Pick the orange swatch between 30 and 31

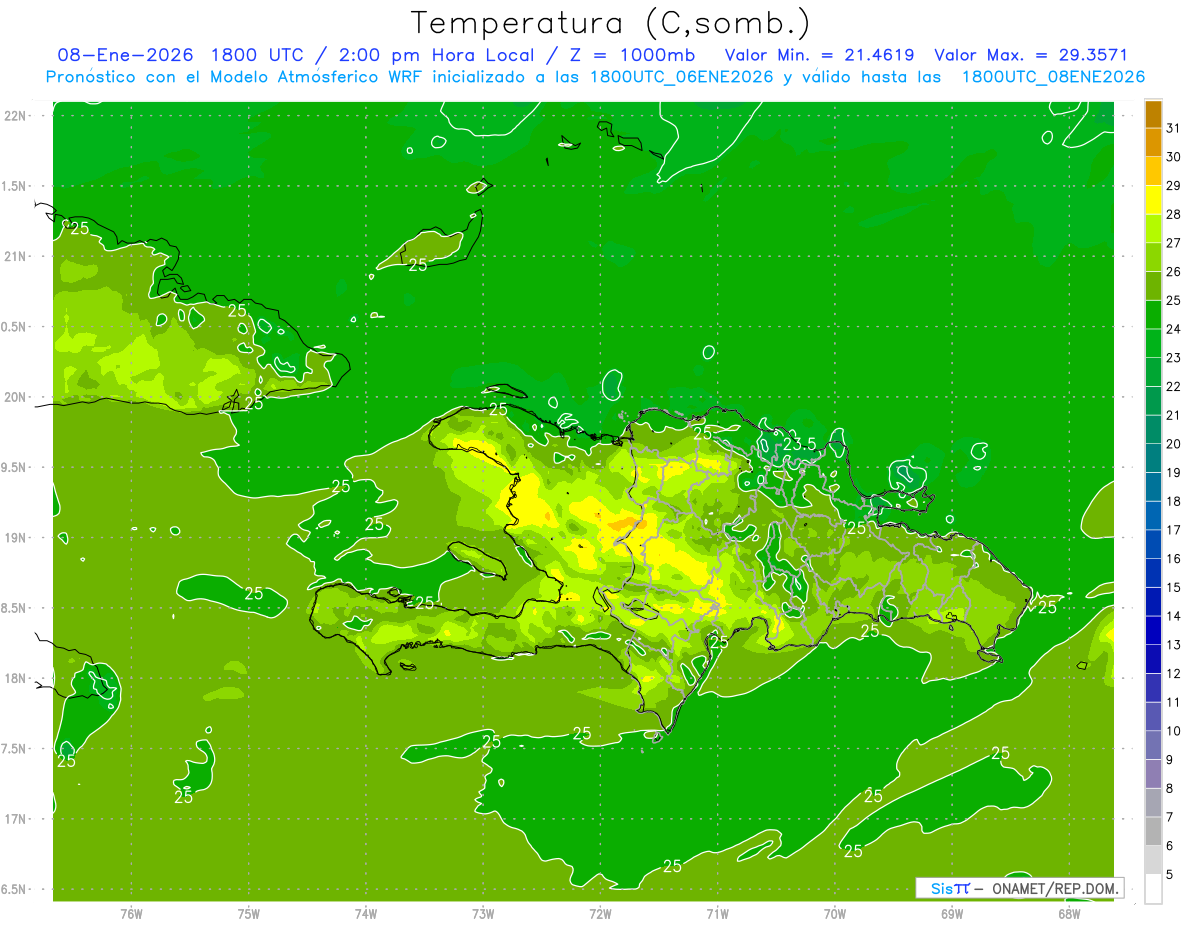1153,143
